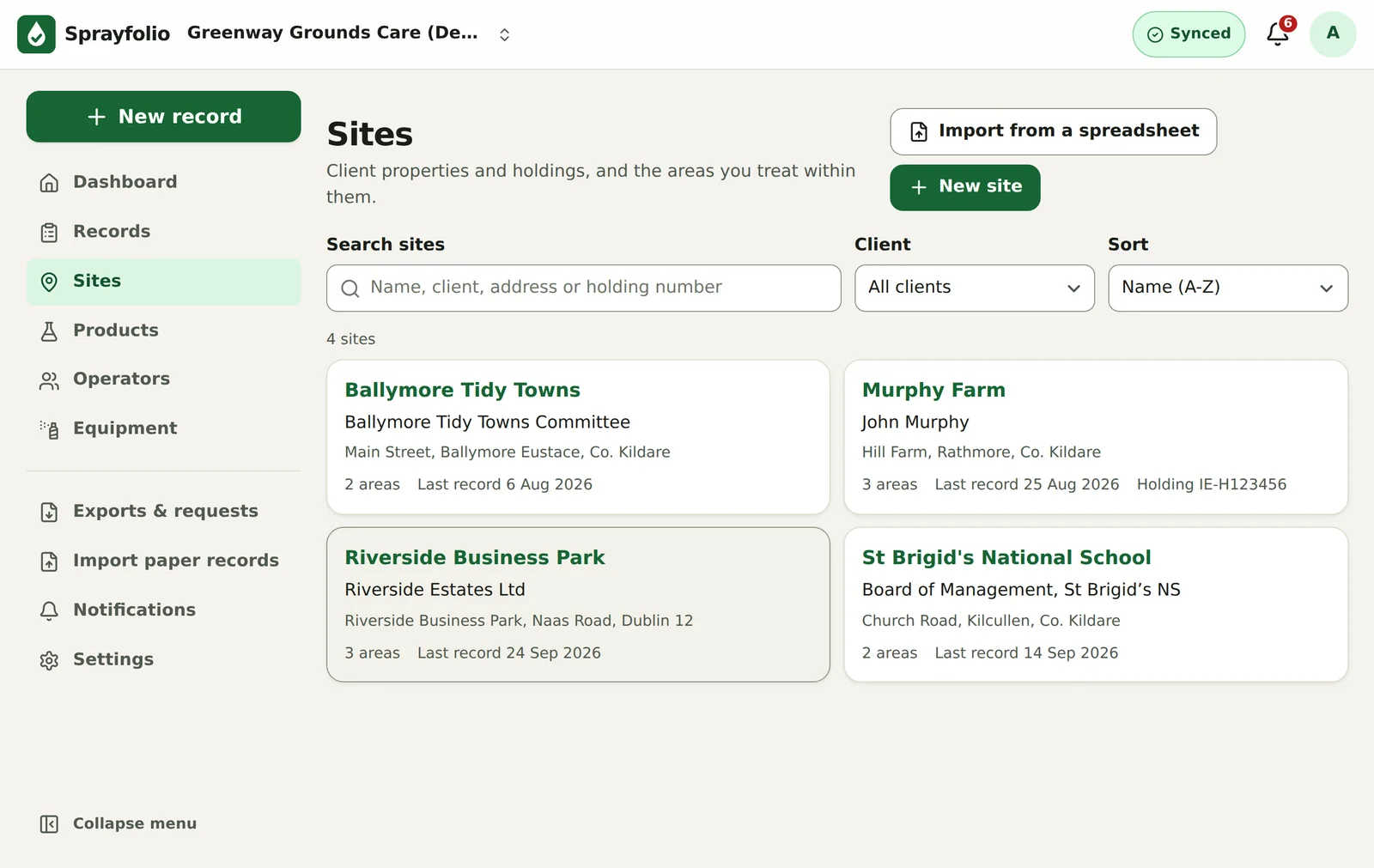Click 'Riverside Estates Ltd' client name
1374x868 pixels.
(x=435, y=590)
